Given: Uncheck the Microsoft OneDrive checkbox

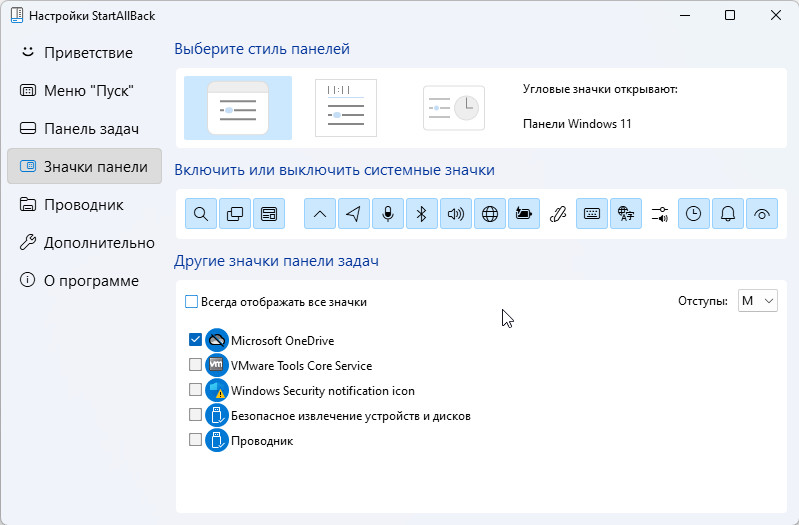Looking at the screenshot, I should pyautogui.click(x=195, y=340).
